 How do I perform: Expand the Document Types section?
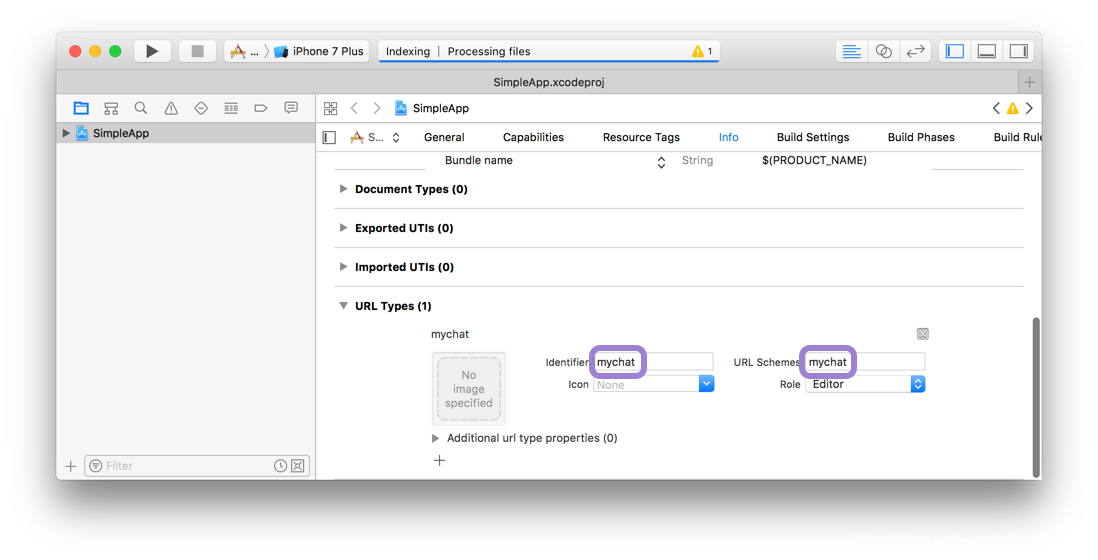[343, 189]
